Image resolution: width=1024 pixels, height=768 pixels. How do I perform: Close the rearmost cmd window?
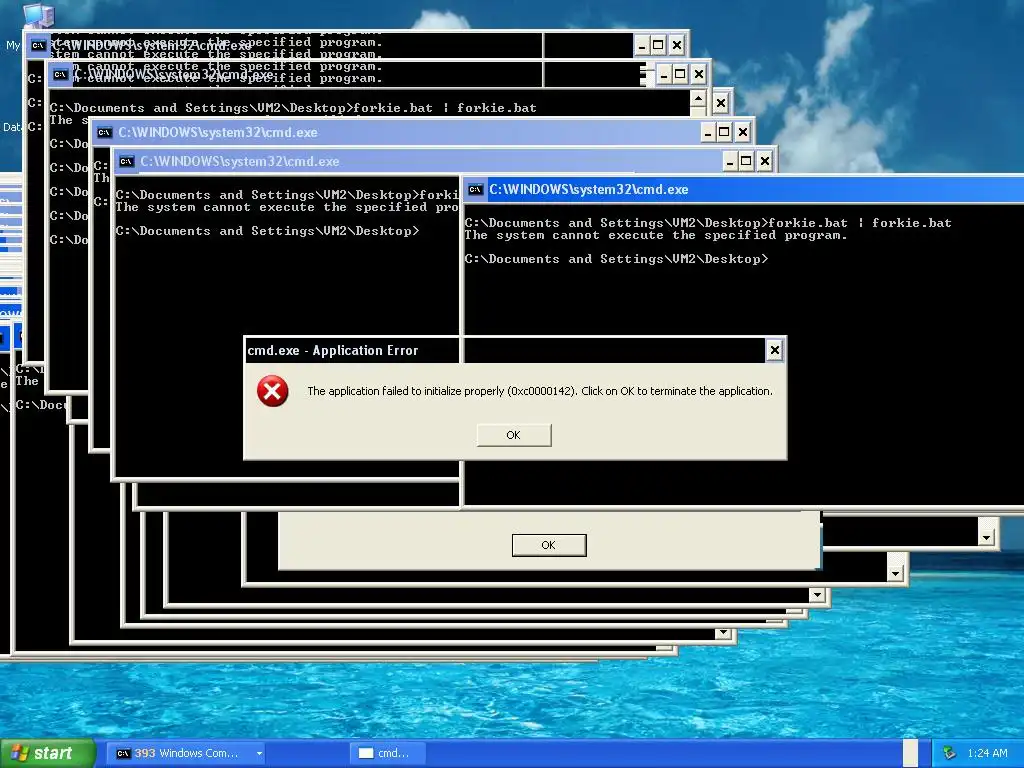[x=677, y=46]
